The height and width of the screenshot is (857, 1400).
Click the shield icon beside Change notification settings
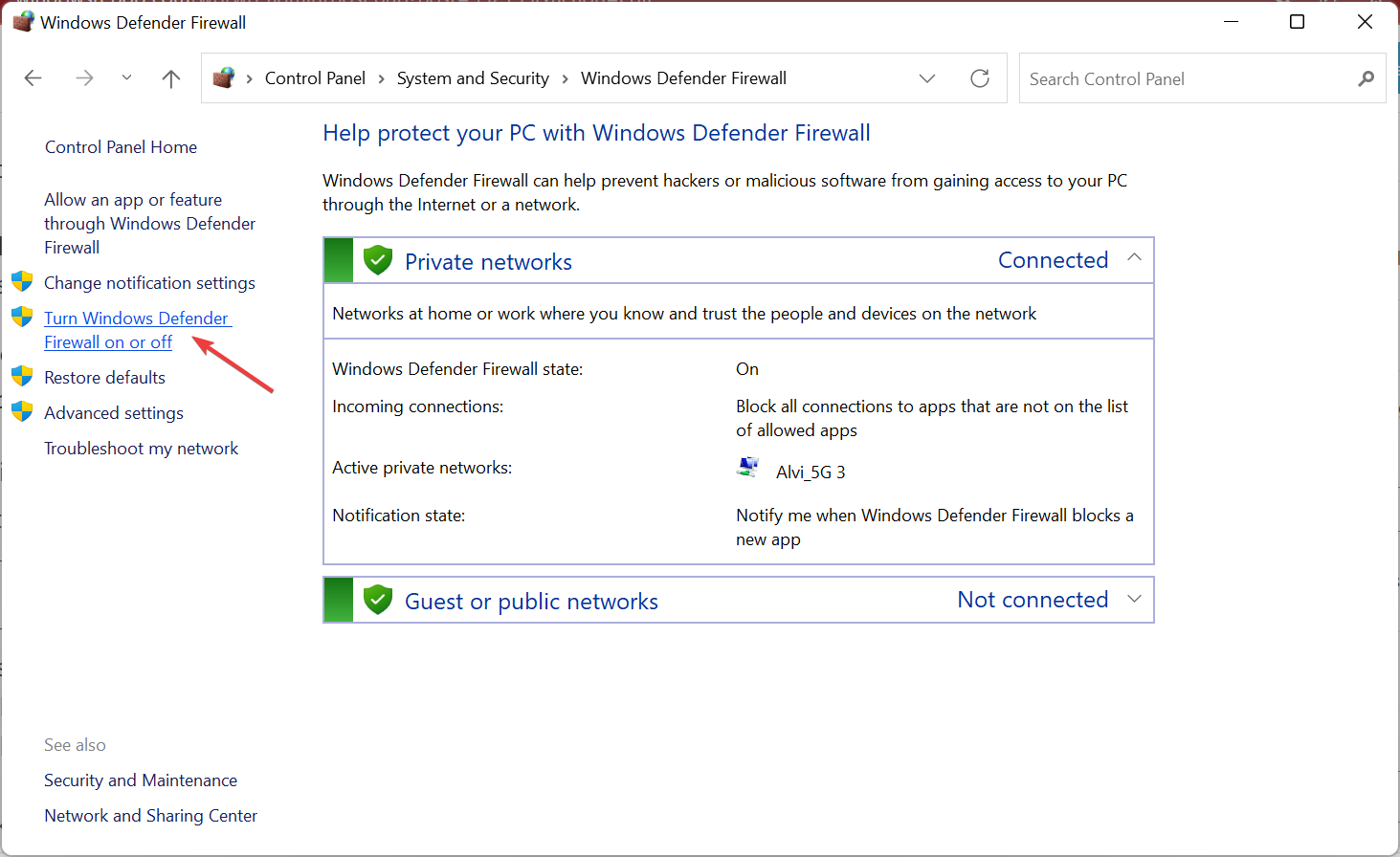click(x=22, y=281)
